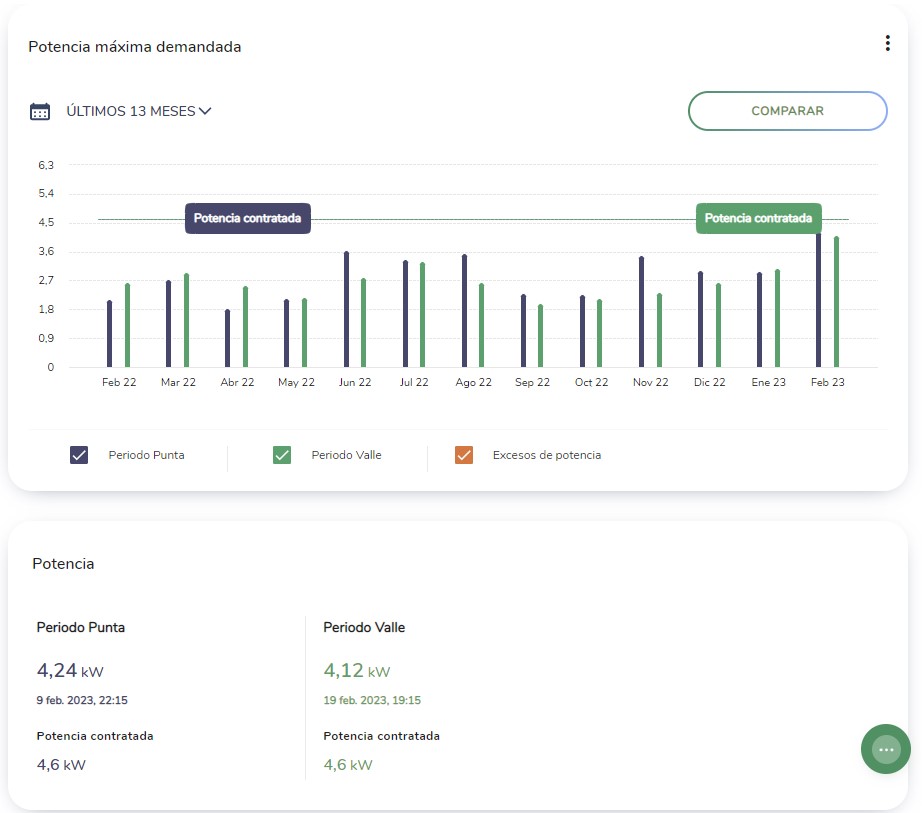
Task: Click the date 9 feb. 2023, 22:15
Action: click(82, 700)
